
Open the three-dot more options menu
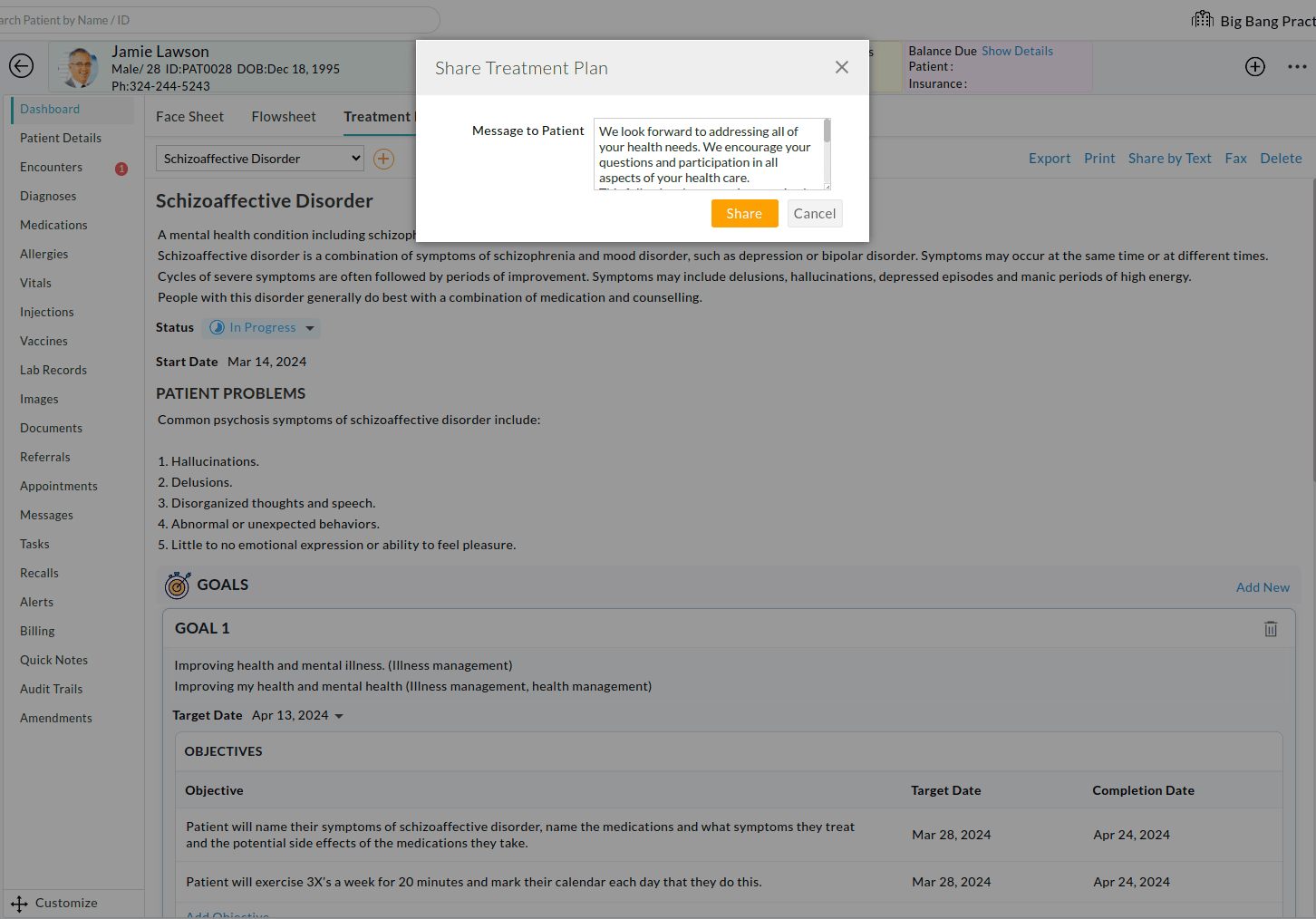[x=1297, y=66]
